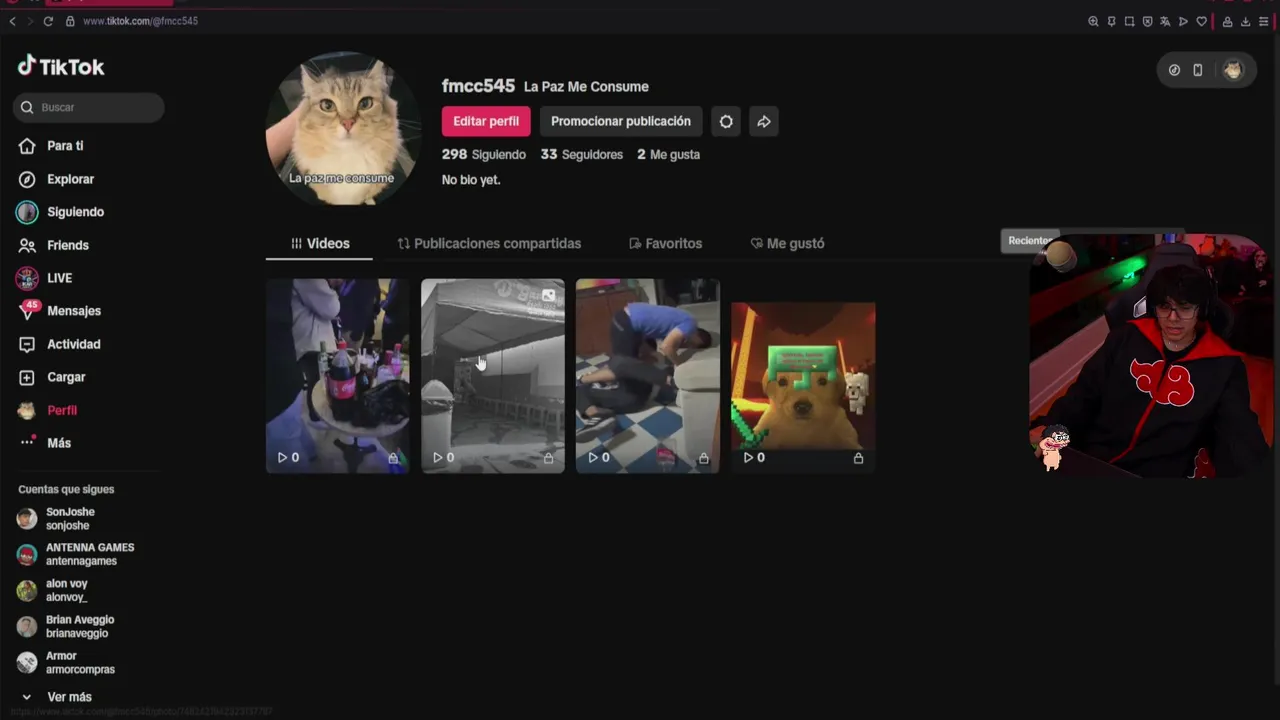Click the 2 Me gusta count

669,154
